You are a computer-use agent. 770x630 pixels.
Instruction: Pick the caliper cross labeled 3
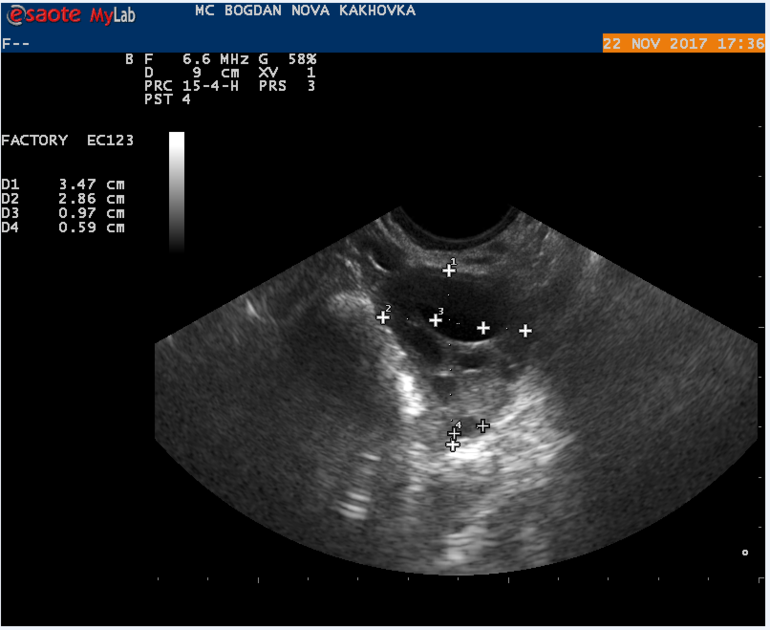click(436, 320)
